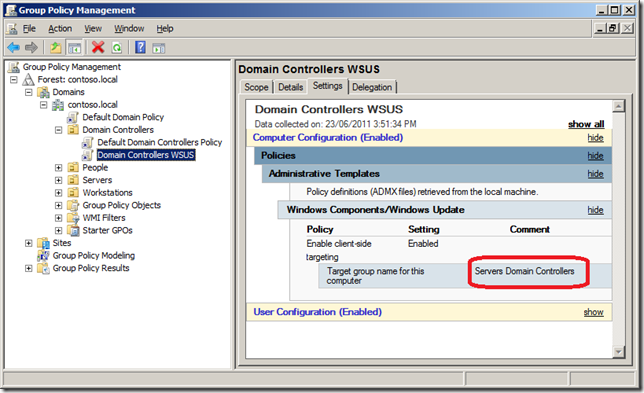This screenshot has height=393, width=644.
Task: Toggle the Show/Hide Console Tree icon
Action: [x=74, y=48]
